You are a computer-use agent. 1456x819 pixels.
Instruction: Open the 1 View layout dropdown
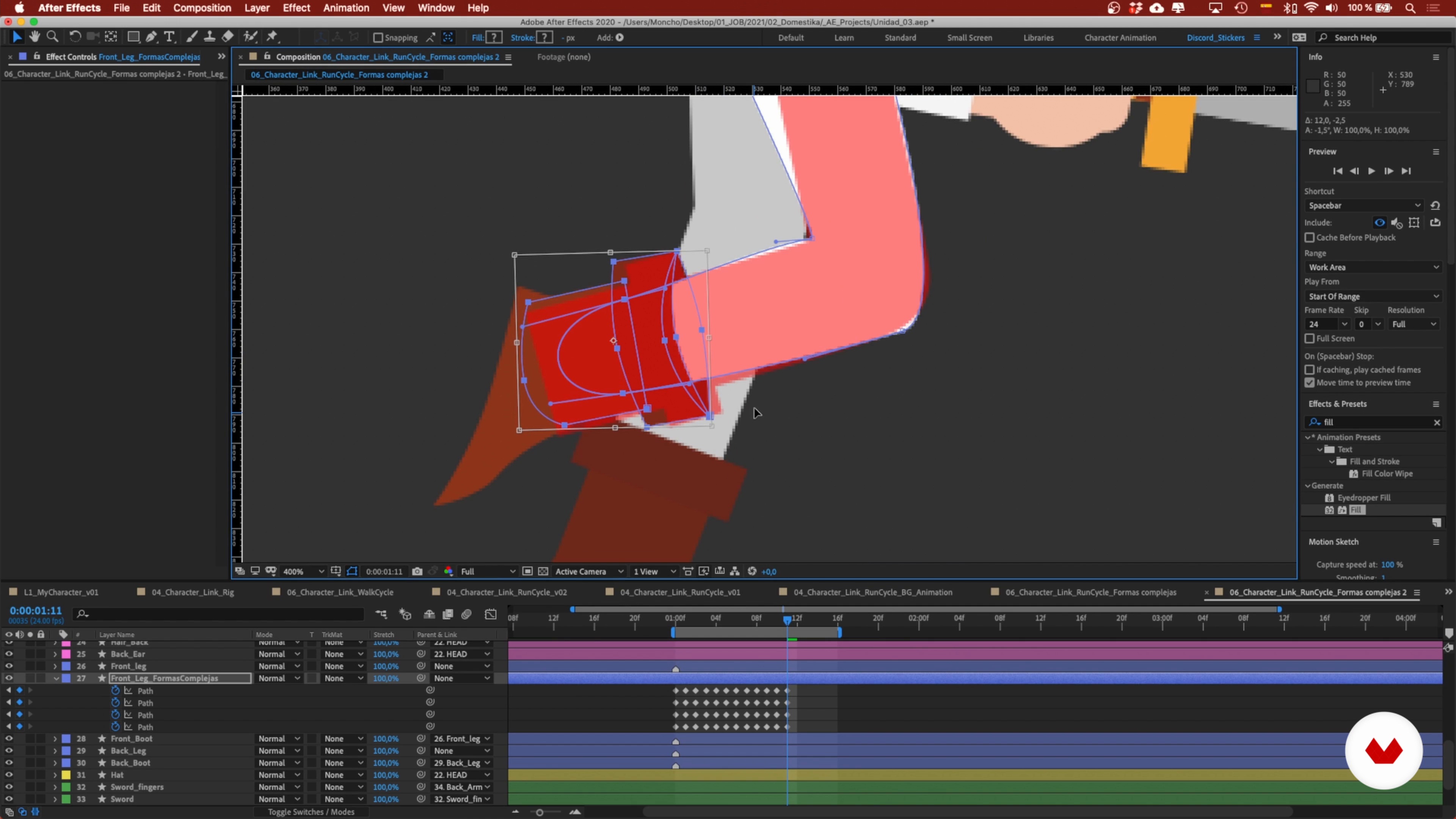coord(654,571)
